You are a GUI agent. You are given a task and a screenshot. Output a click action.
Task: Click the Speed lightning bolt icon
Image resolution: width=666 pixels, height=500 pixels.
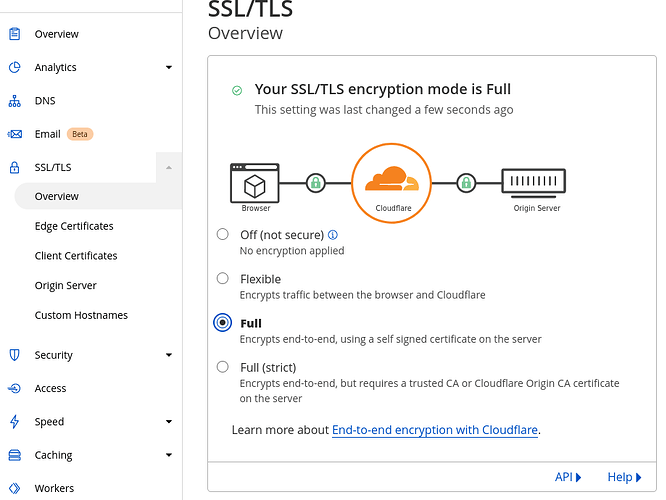tap(14, 421)
